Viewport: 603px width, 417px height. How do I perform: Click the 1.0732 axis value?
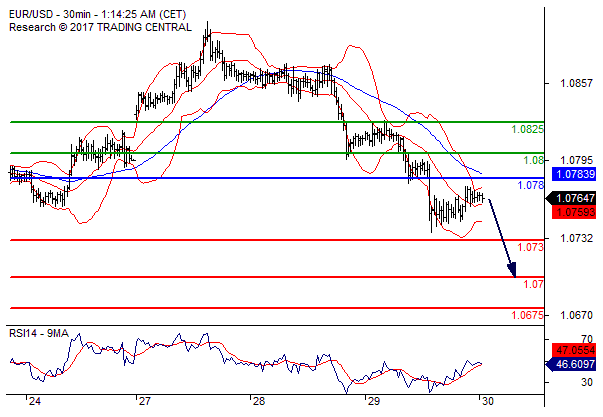coord(576,239)
